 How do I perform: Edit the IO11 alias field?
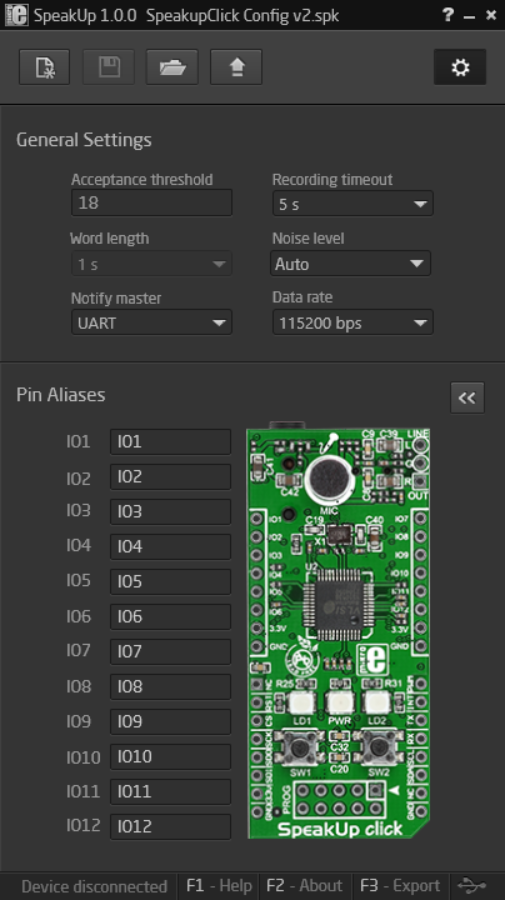pos(170,792)
